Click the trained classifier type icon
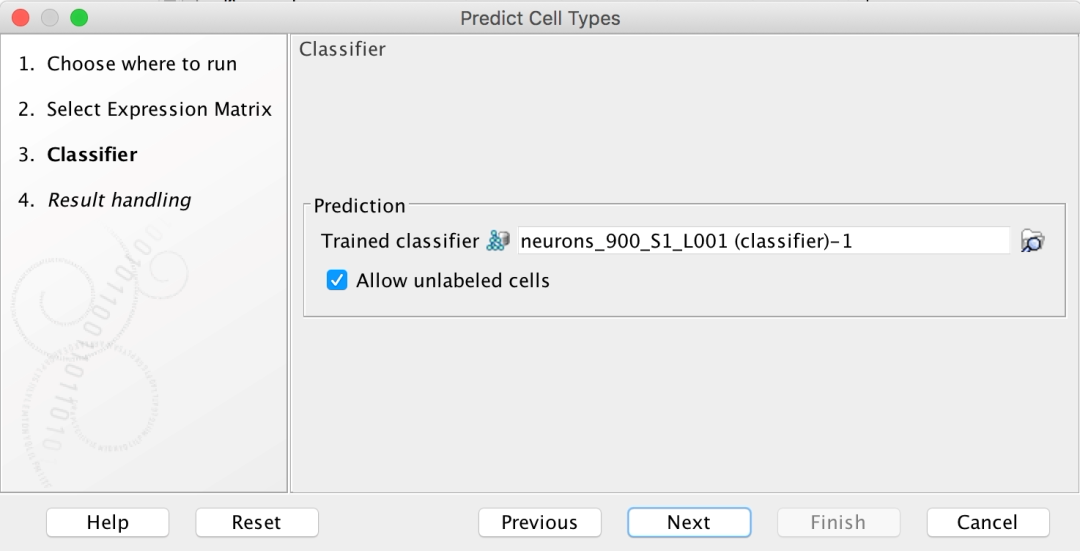The height and width of the screenshot is (551, 1080). click(498, 240)
